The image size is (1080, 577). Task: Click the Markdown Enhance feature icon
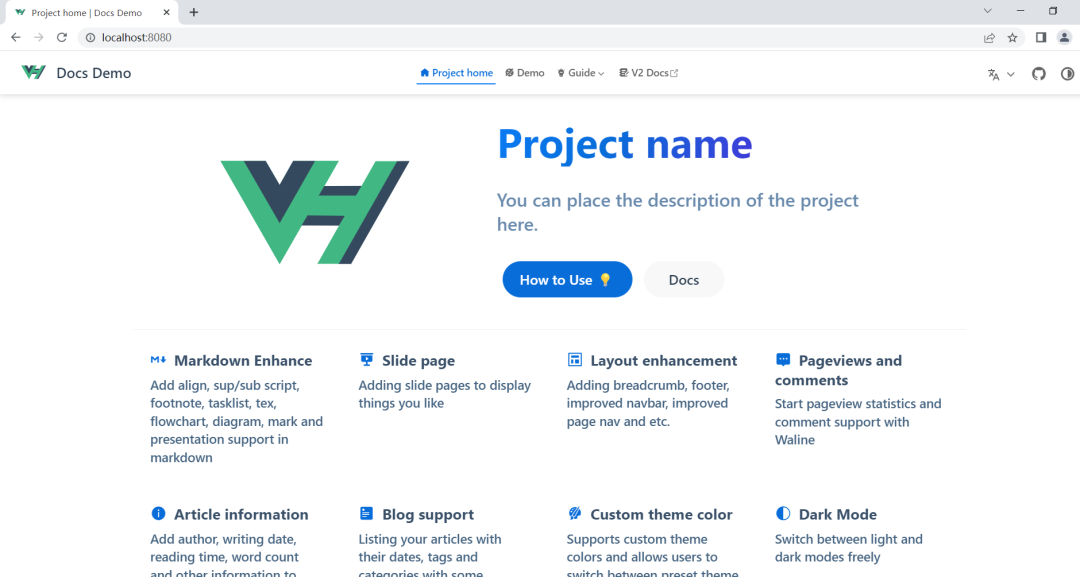point(158,359)
